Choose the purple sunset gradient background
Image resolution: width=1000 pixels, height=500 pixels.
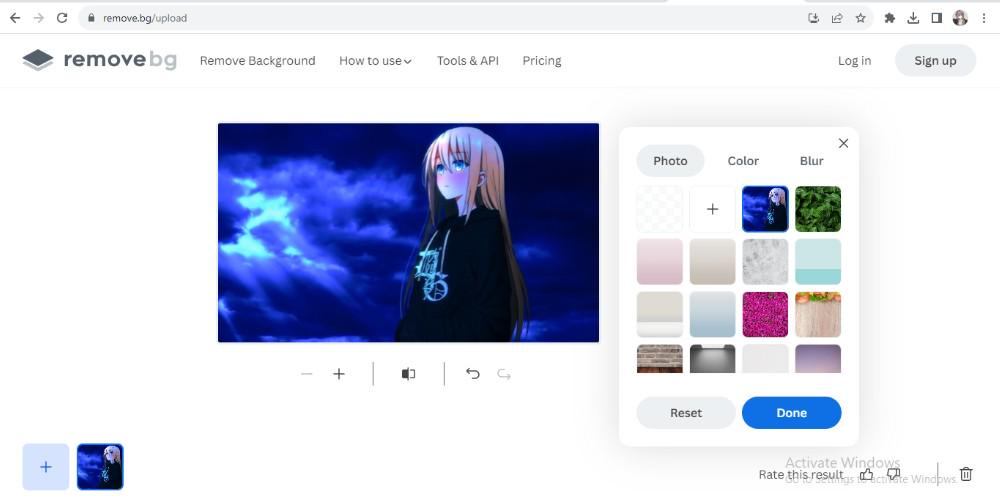tap(818, 359)
